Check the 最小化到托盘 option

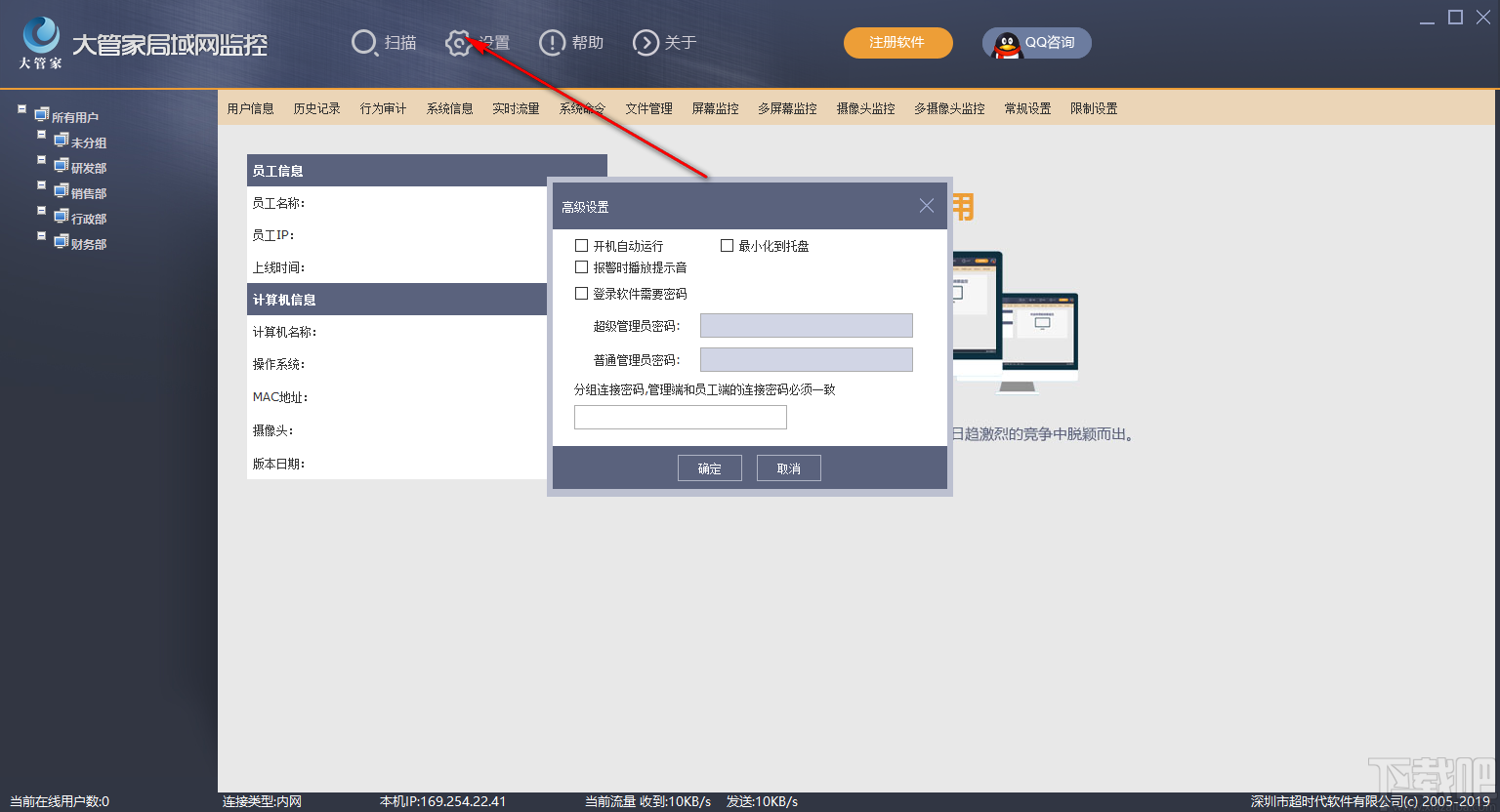click(727, 246)
